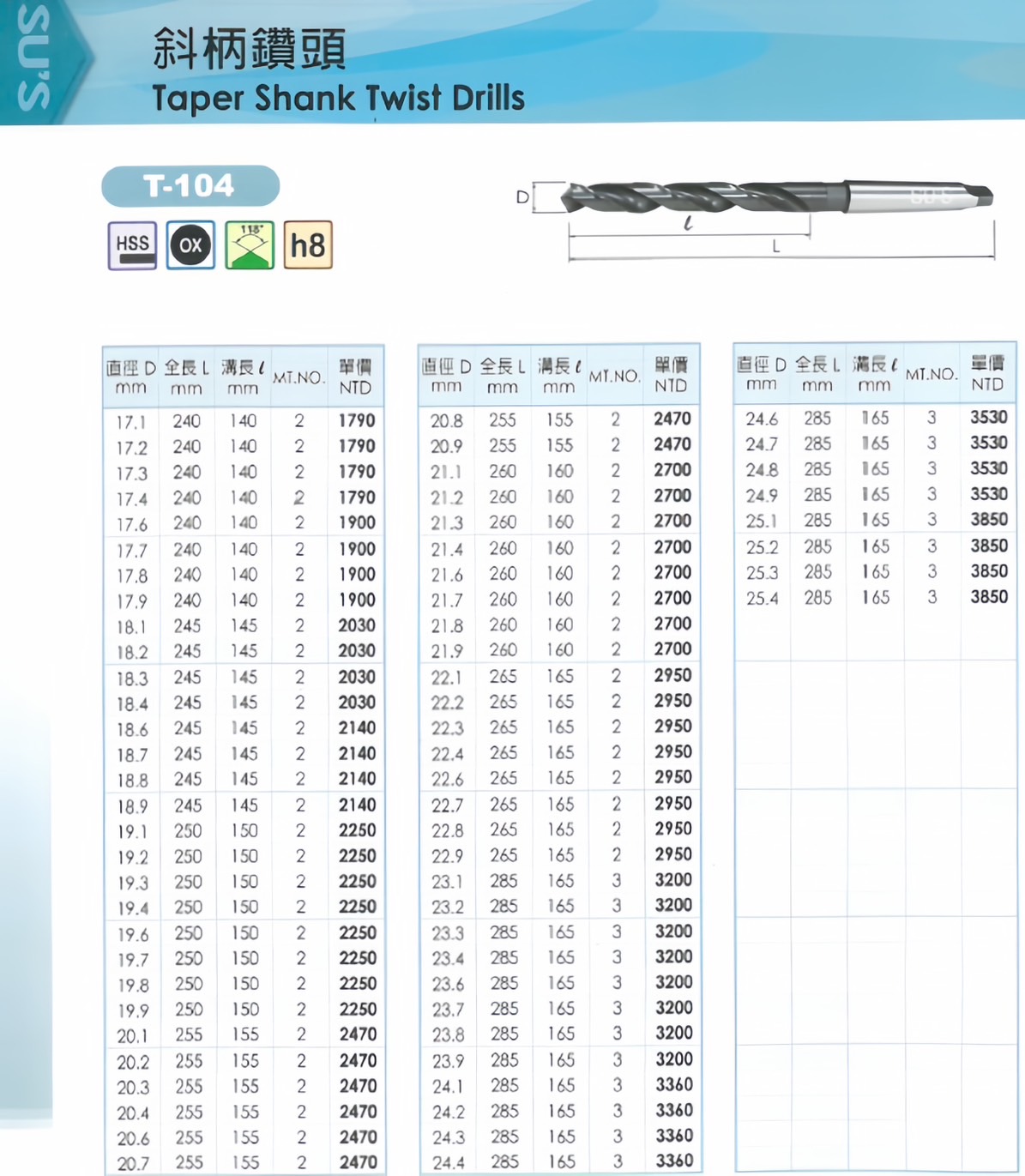Click the diameter 24.6 cell

(x=762, y=419)
